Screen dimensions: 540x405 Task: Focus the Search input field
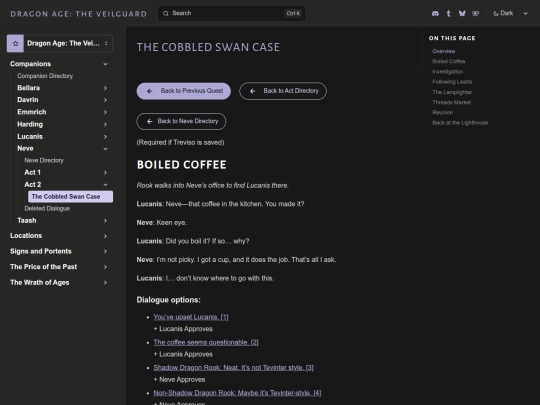pos(231,13)
